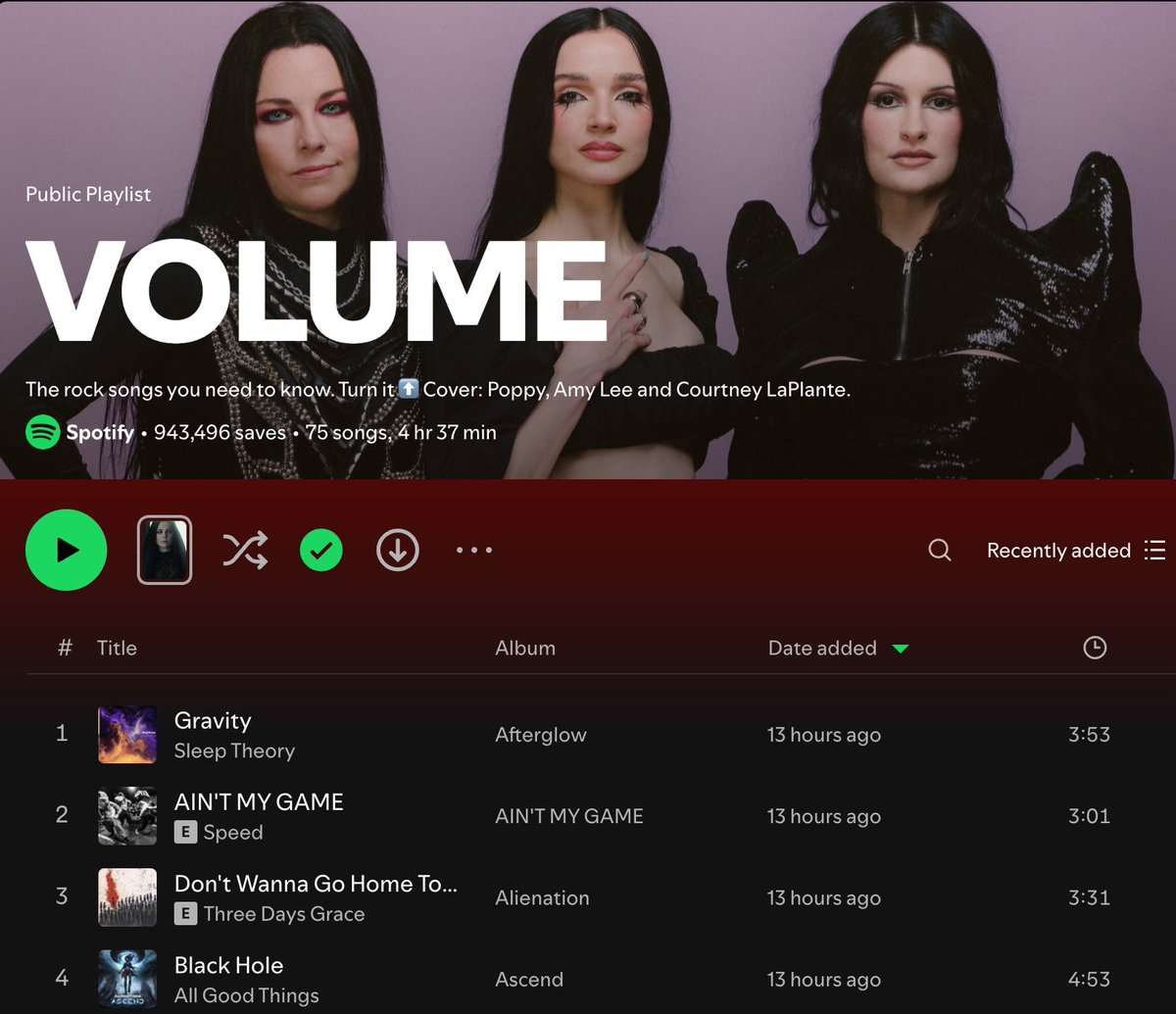Click the 3:31 duration for Alienation track
The height and width of the screenshot is (1014, 1176).
1089,896
